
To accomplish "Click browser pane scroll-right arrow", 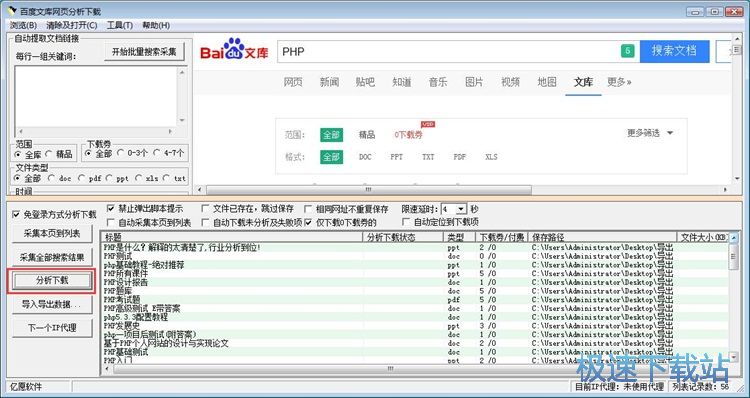I will [726, 190].
